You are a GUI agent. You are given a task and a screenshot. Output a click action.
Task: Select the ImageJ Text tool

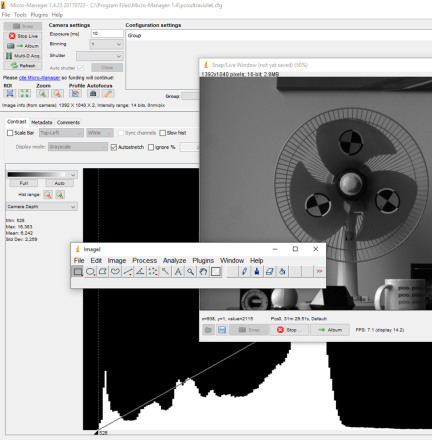(178, 272)
